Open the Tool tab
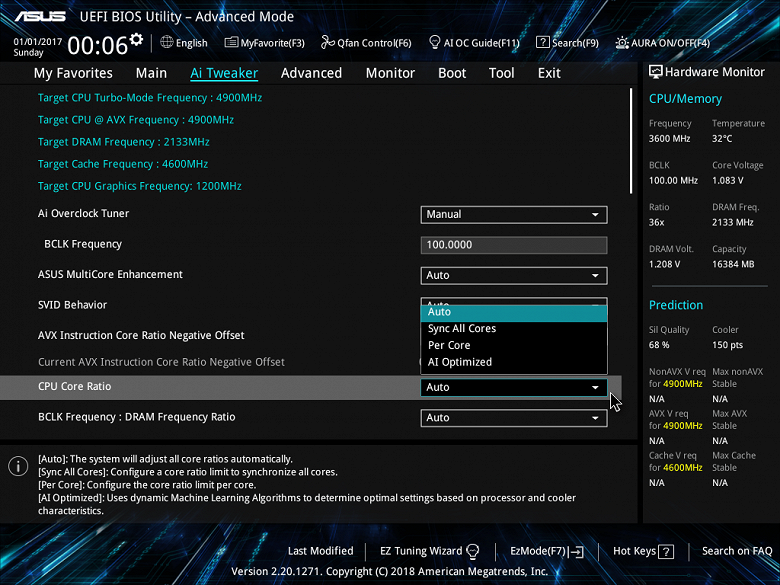Image resolution: width=780 pixels, height=585 pixels. coord(501,73)
